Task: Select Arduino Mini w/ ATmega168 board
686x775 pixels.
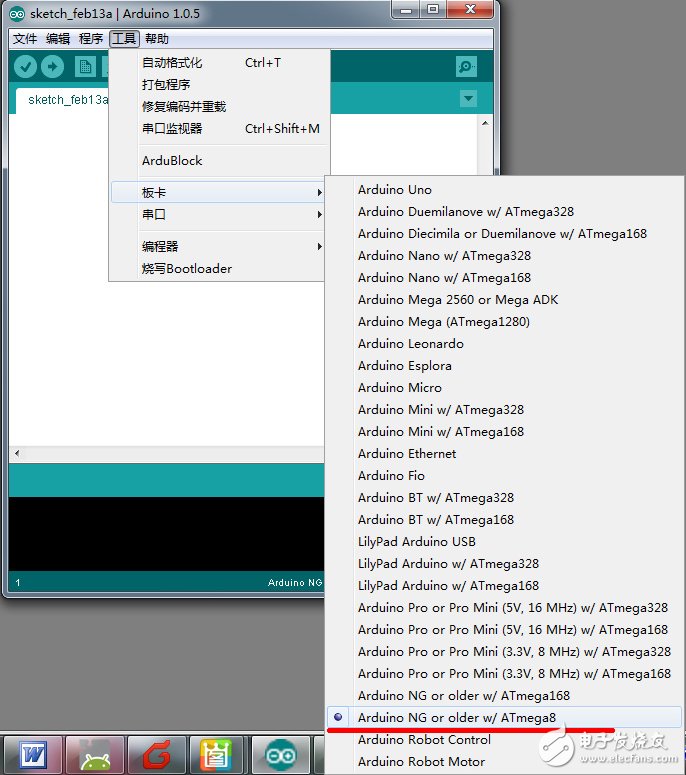Action: click(504, 431)
